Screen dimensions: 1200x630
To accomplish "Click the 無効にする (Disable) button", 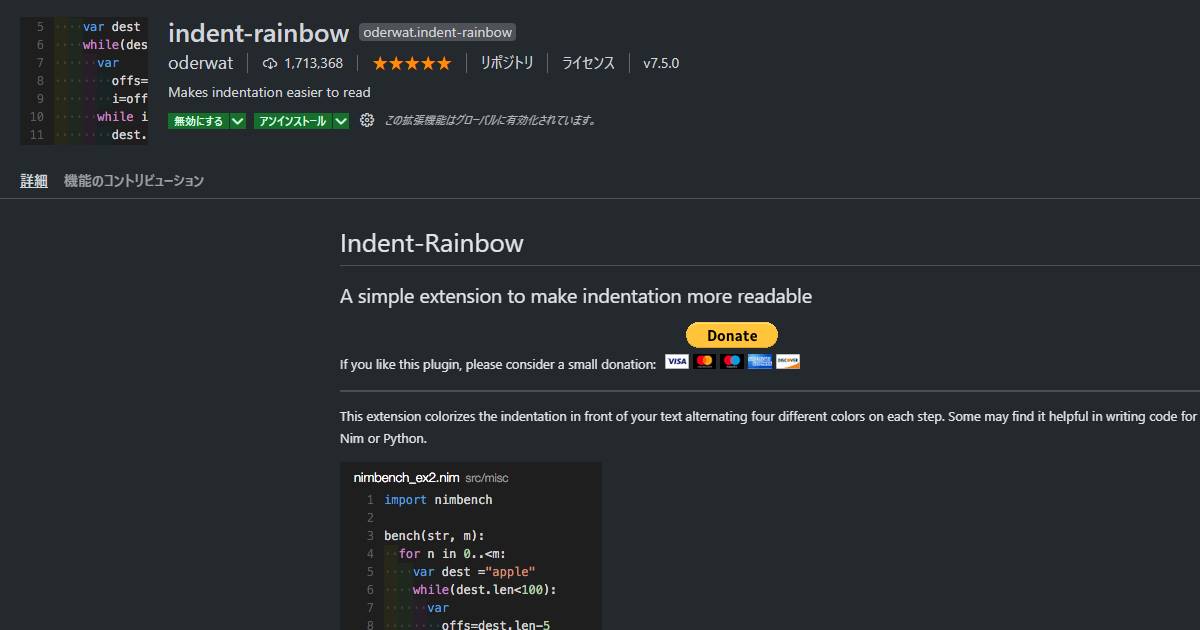I will point(198,121).
